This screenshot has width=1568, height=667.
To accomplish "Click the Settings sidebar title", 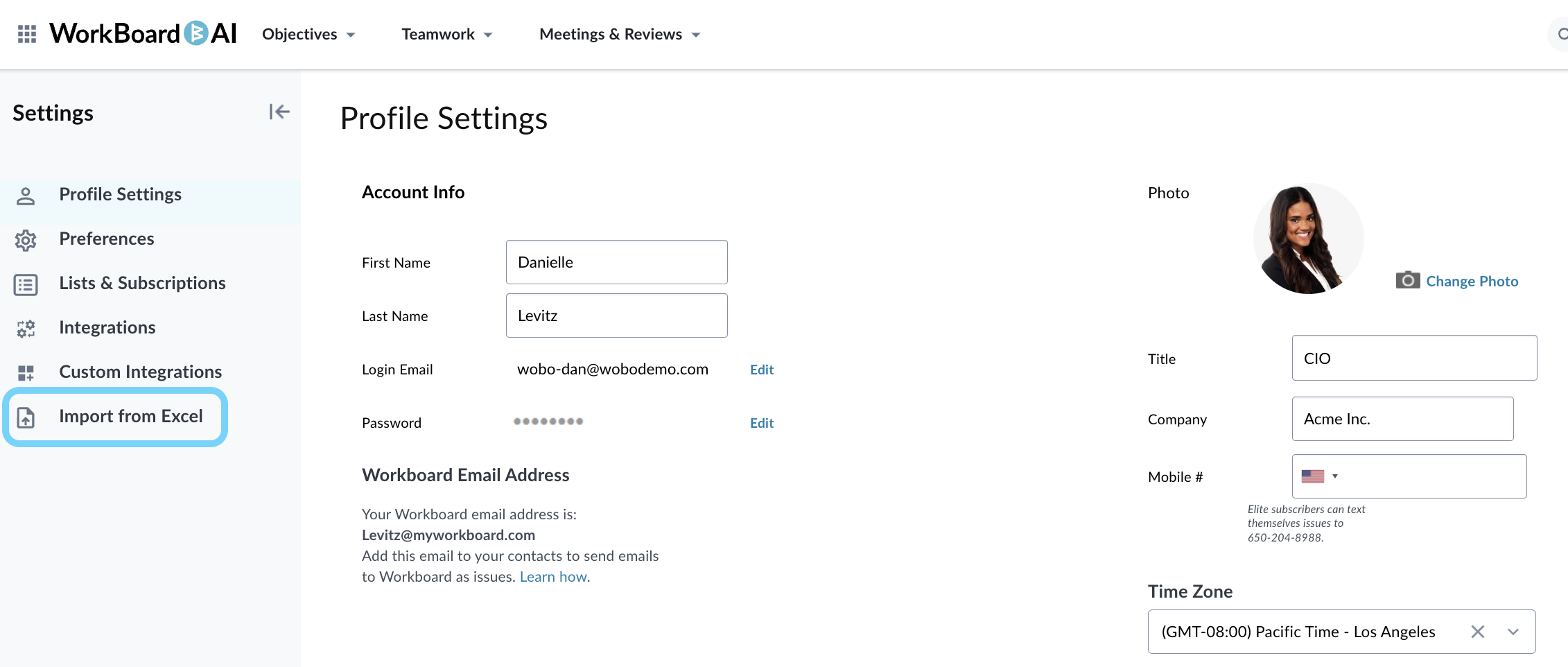I will point(53,112).
